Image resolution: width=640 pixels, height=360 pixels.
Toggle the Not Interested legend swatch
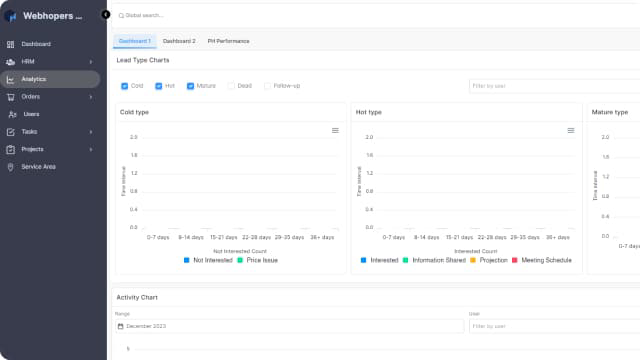(x=187, y=260)
